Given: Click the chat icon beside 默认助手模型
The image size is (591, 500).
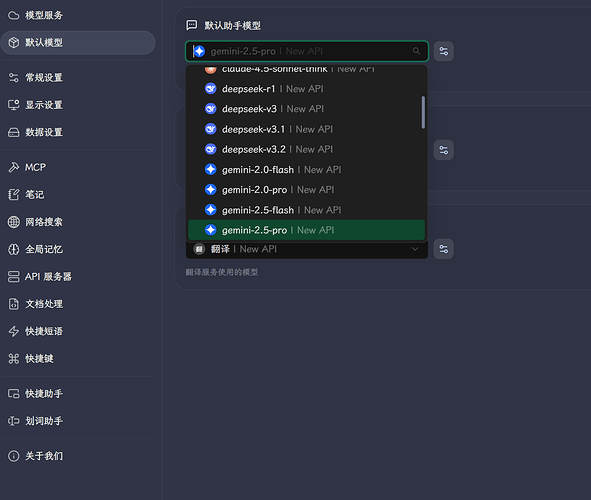Looking at the screenshot, I should pyautogui.click(x=191, y=25).
